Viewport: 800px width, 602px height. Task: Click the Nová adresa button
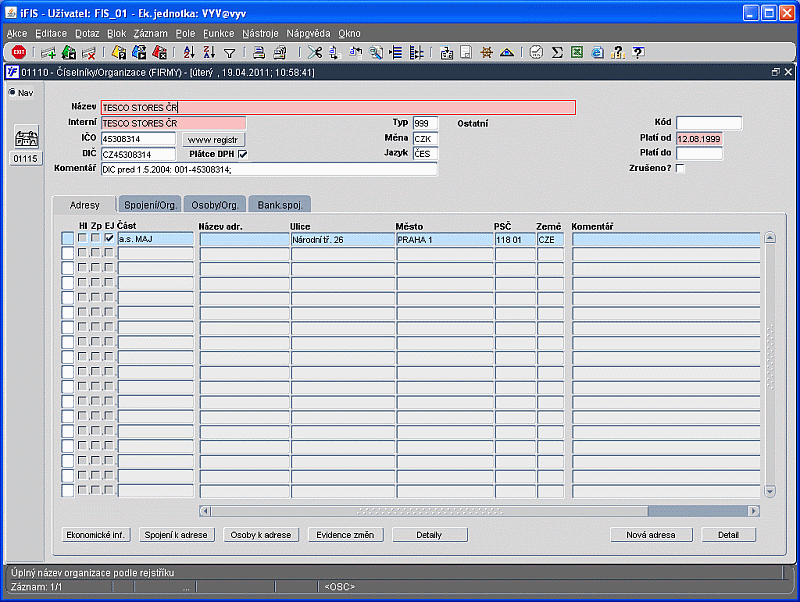tap(651, 535)
